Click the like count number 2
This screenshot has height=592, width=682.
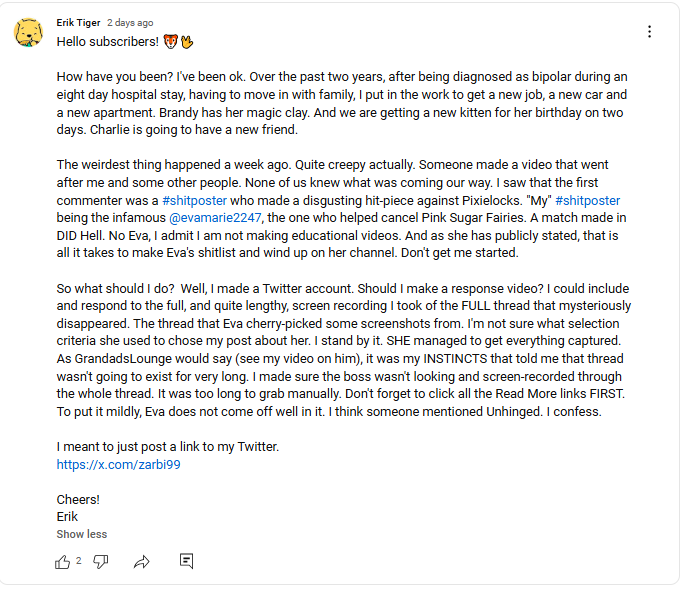[79, 561]
